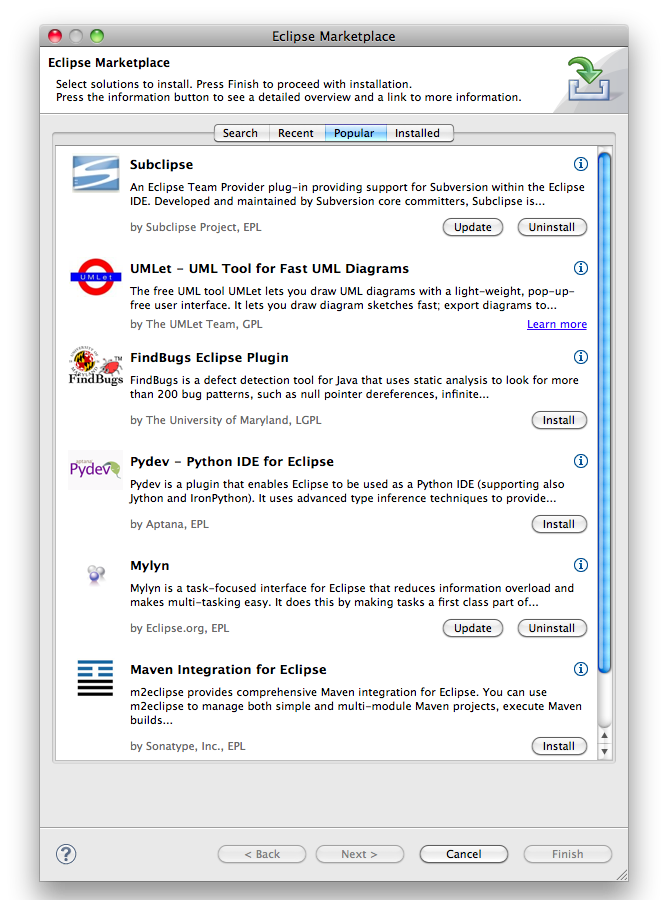
Task: Open info for Mylyn
Action: pos(581,565)
